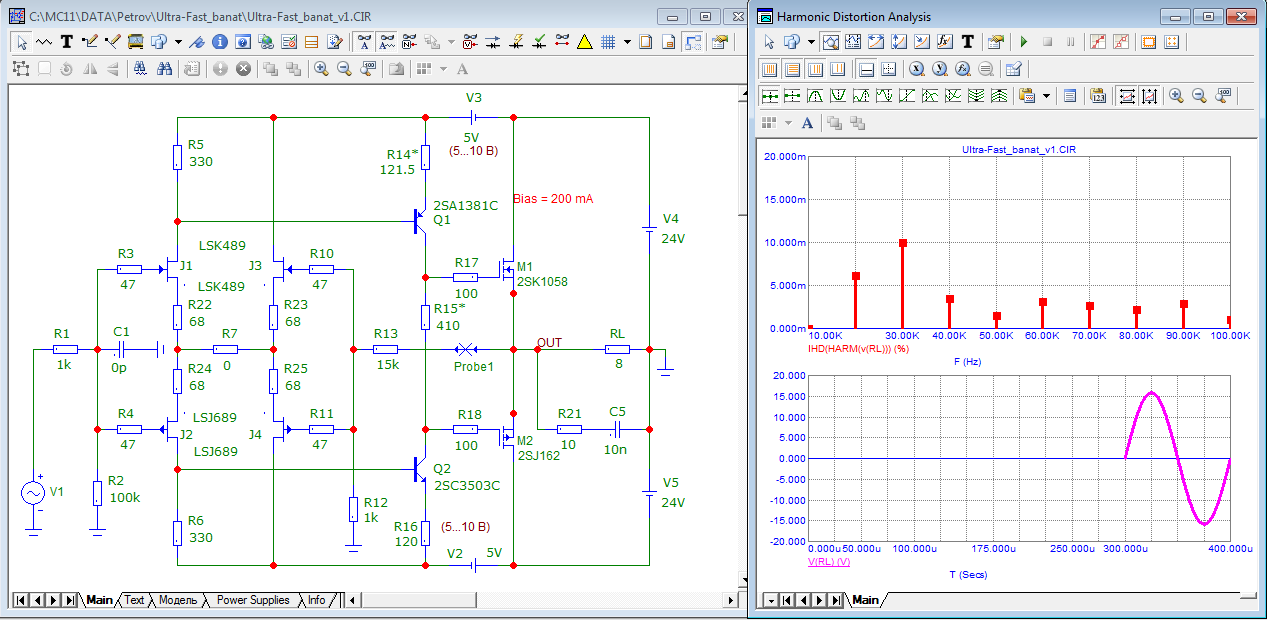
Task: Zoom in on the schematic with the magnifier plus
Action: (x=321, y=69)
